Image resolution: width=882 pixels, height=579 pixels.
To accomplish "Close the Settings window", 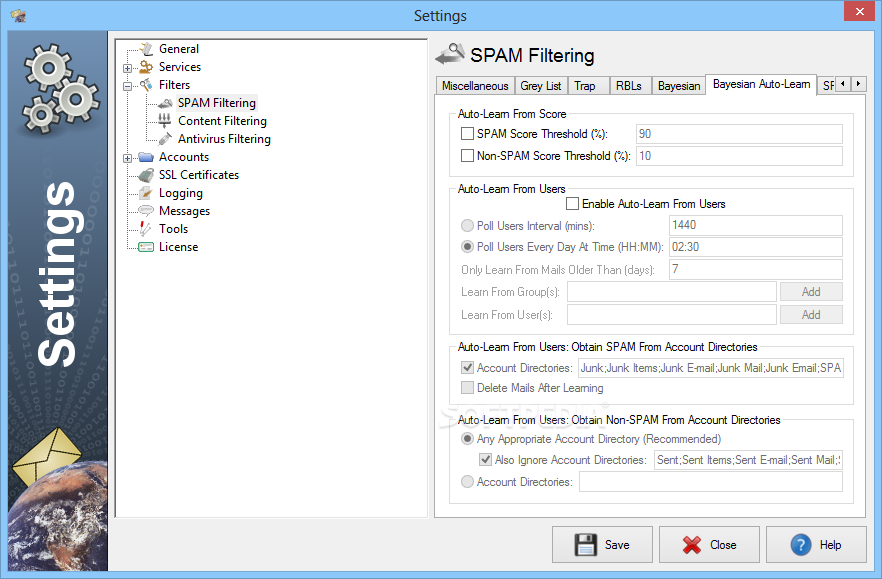I will (x=860, y=11).
